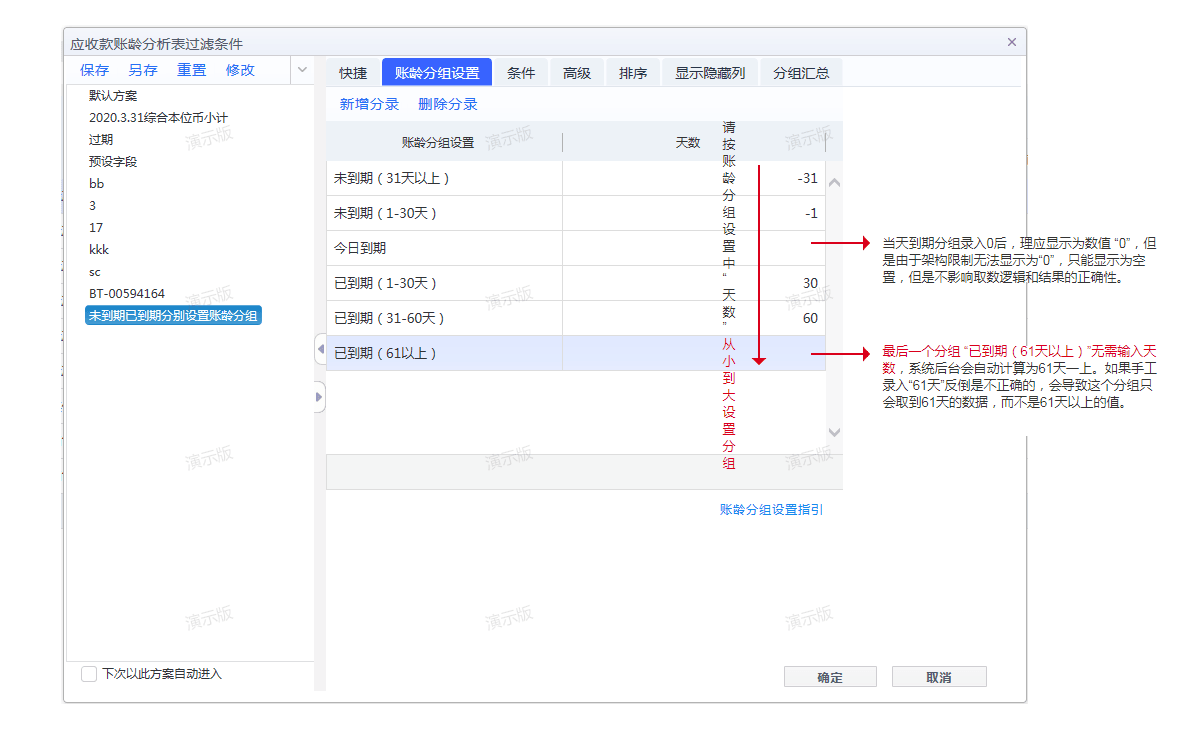The image size is (1178, 751).
Task: Open the 排序 tab
Action: coord(632,72)
